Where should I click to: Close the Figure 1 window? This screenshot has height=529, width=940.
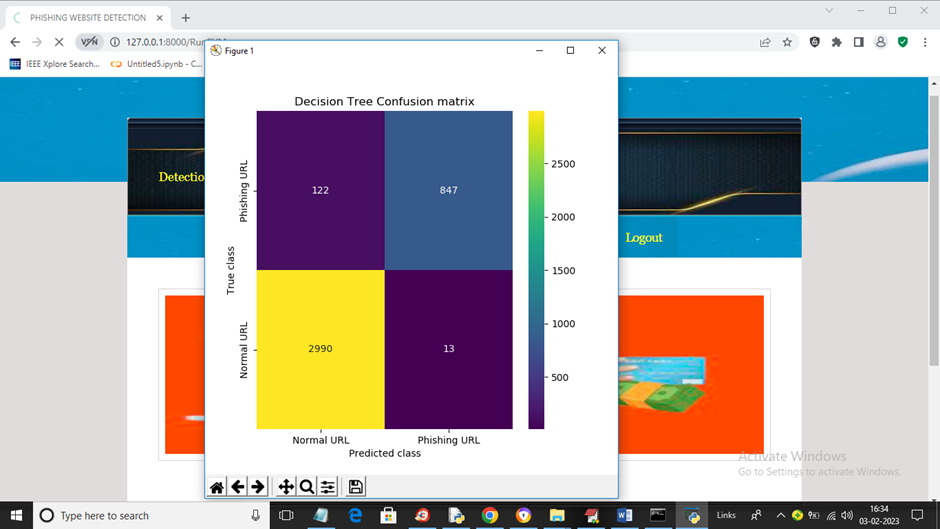point(602,50)
